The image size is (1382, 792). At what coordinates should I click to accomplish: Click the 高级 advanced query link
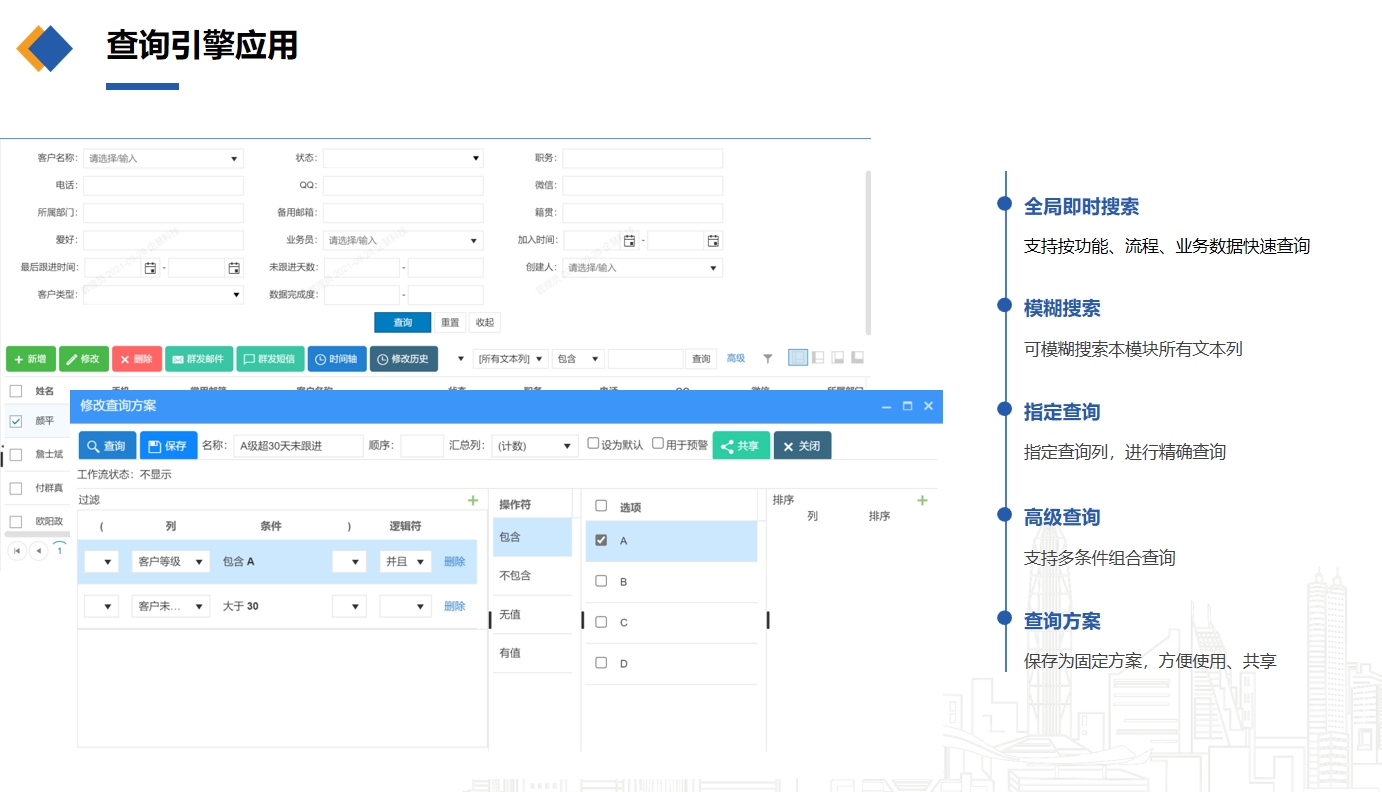click(x=736, y=358)
